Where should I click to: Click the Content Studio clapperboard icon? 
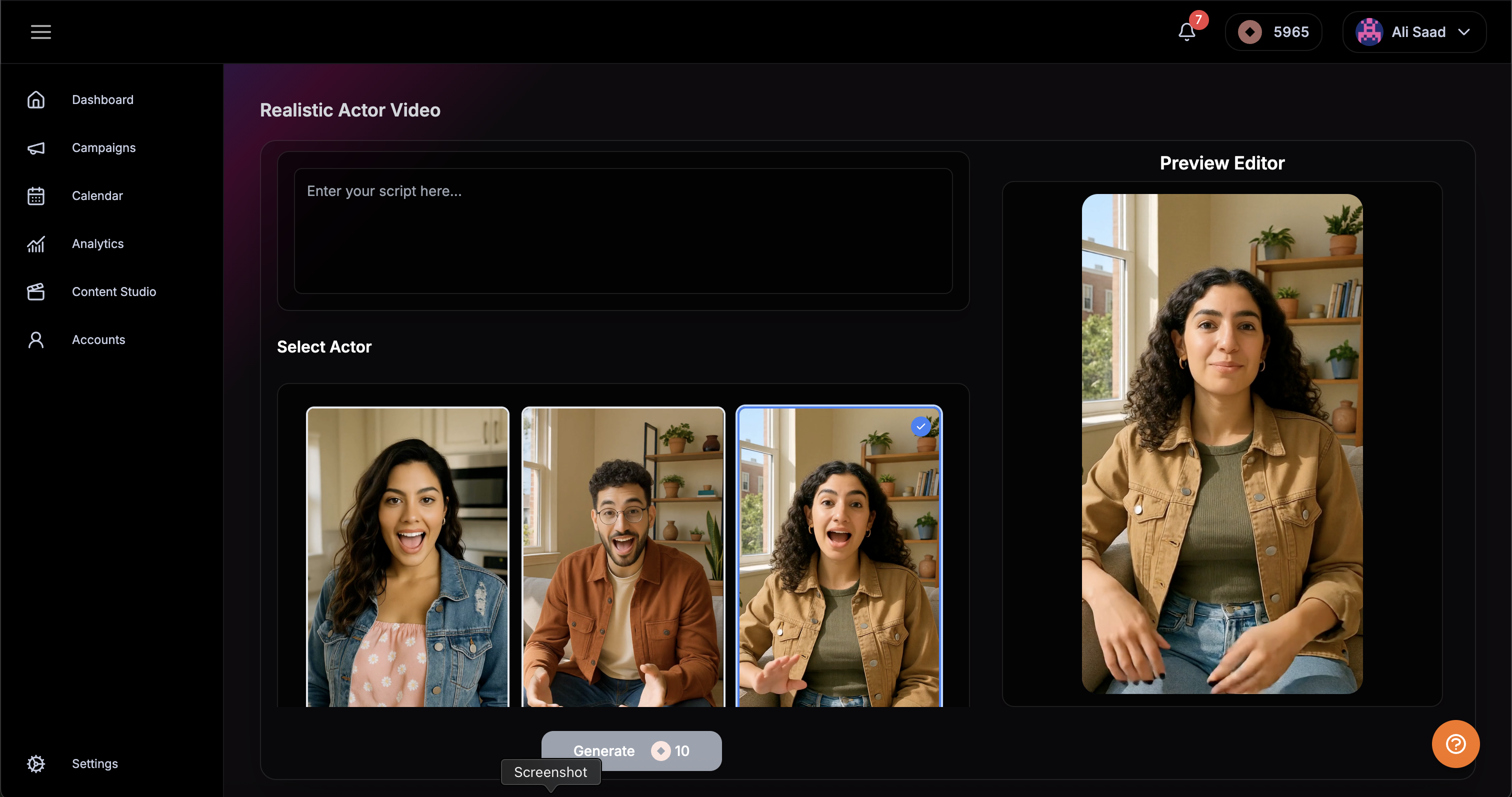[36, 291]
